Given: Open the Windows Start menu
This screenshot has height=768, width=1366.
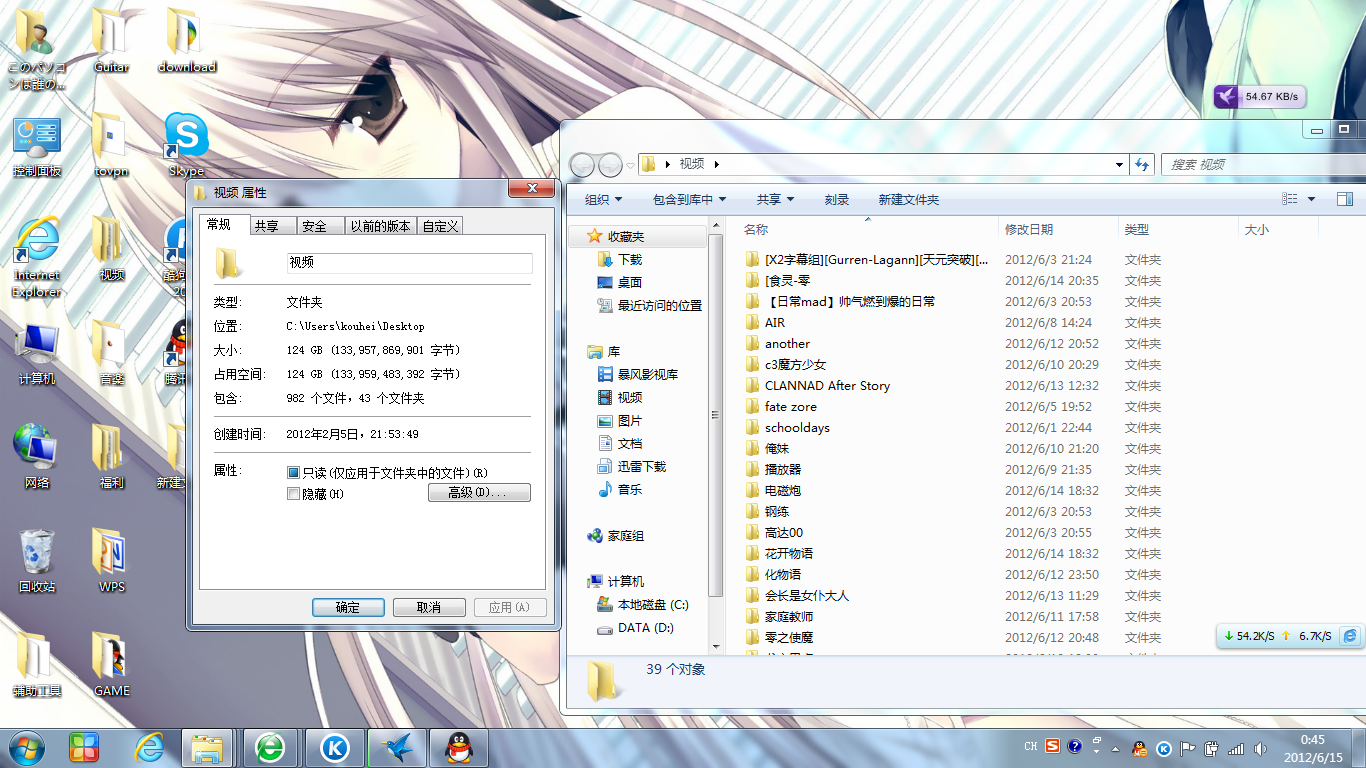Looking at the screenshot, I should click(25, 747).
